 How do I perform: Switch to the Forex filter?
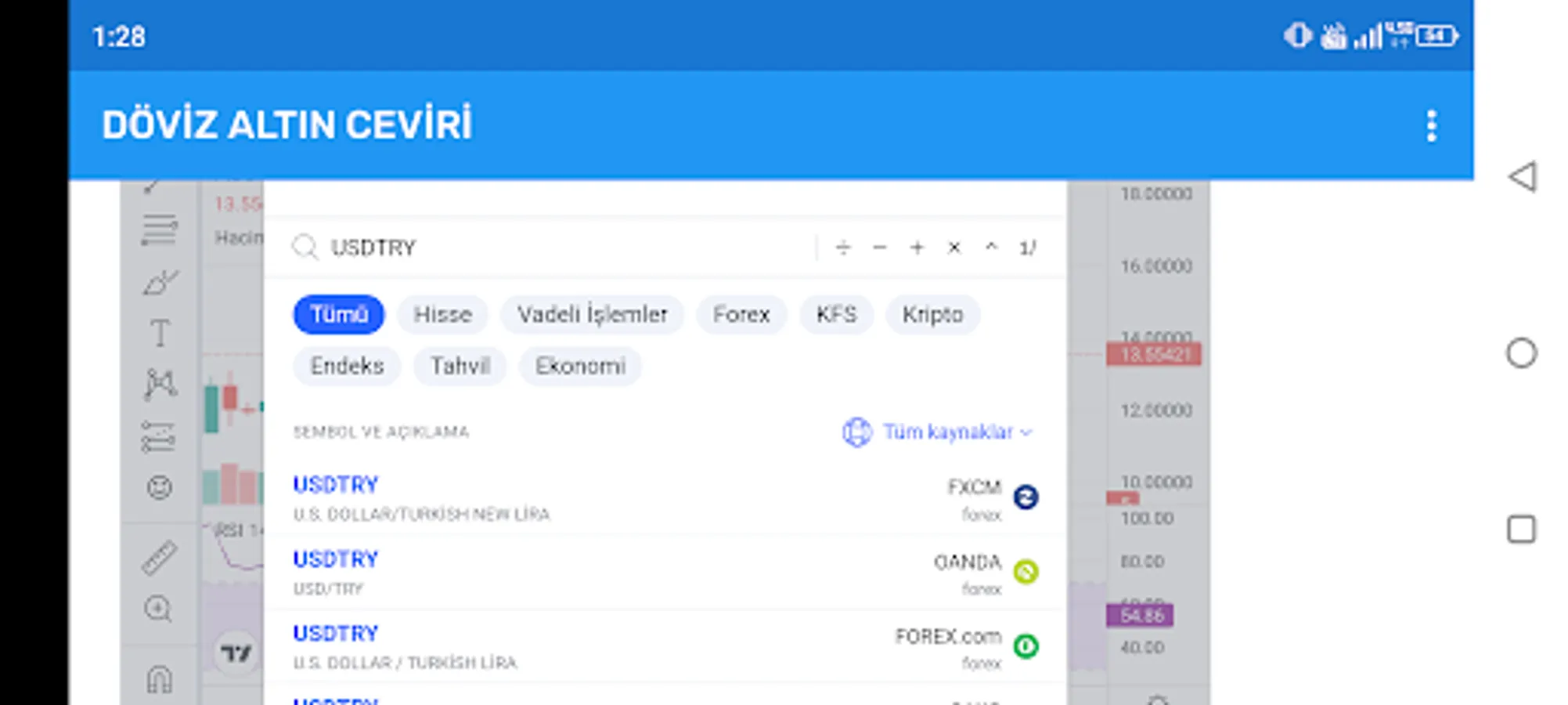coord(741,315)
